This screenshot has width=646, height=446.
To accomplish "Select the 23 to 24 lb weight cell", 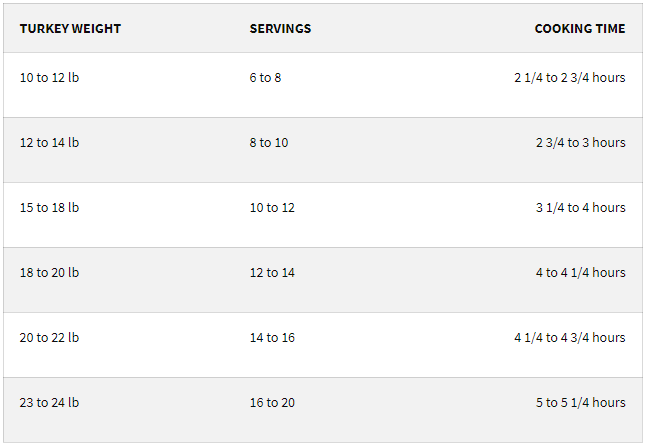I will click(49, 403).
